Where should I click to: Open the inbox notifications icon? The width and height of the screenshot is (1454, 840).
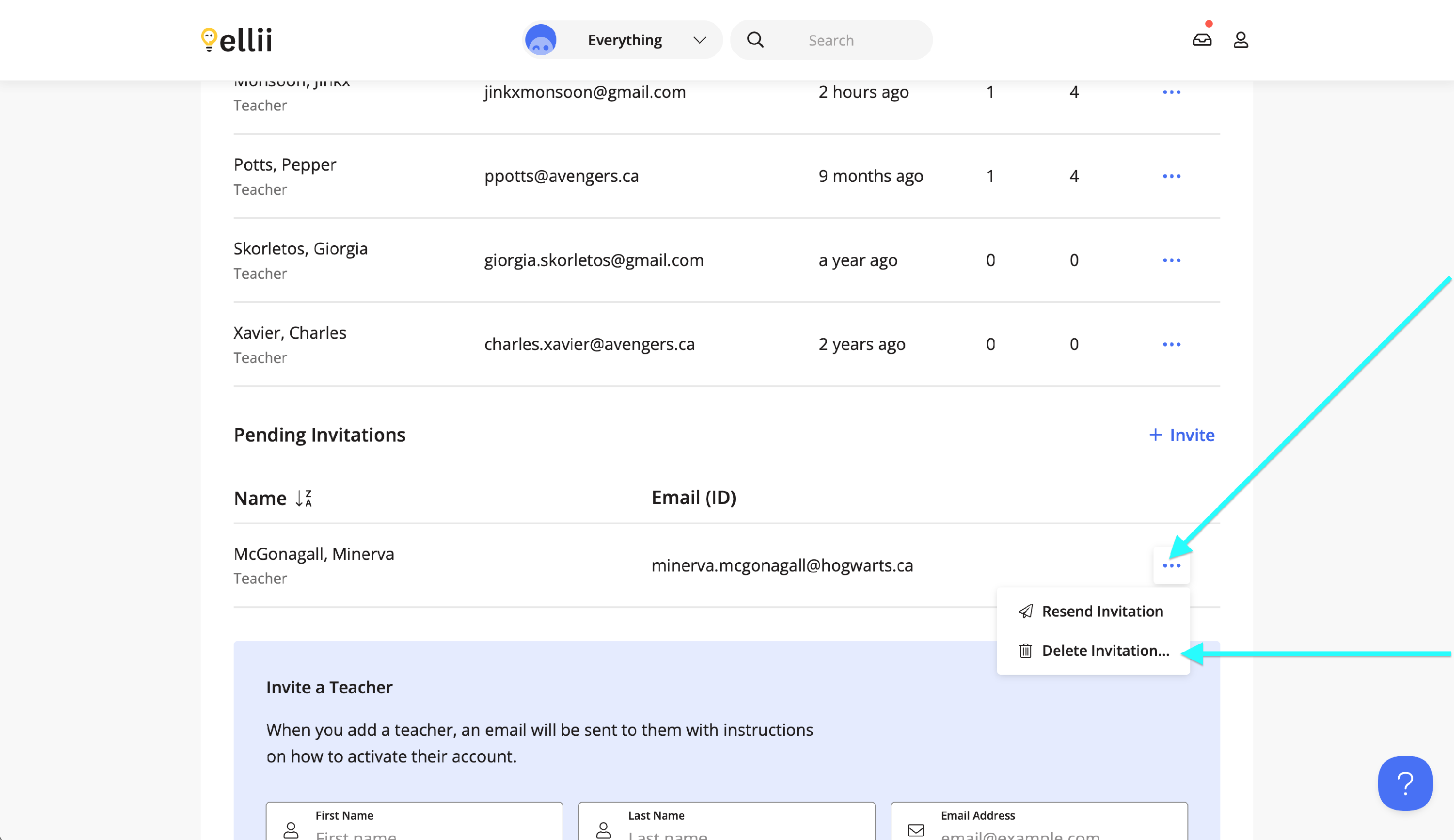coord(1202,40)
